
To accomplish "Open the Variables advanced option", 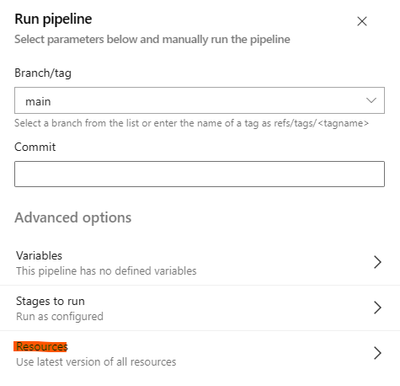I will (200, 263).
